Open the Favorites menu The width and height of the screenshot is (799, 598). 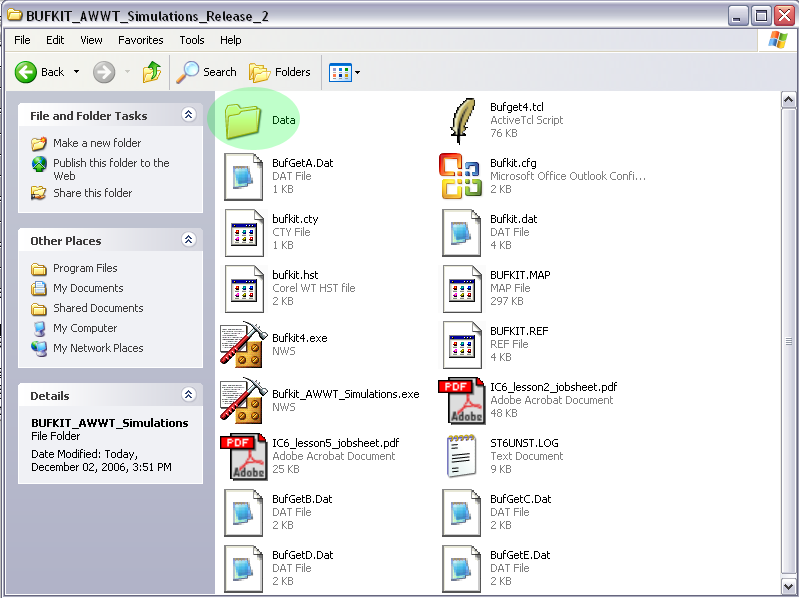pos(140,40)
